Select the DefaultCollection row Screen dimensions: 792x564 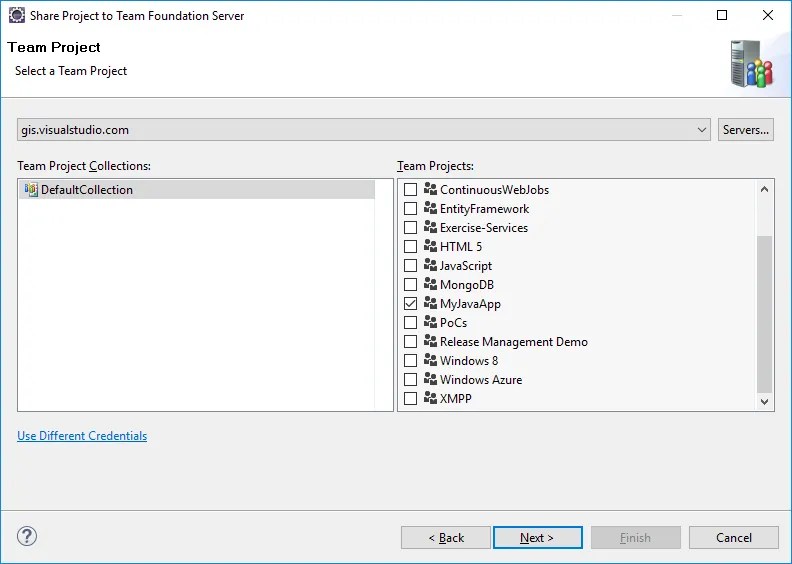(x=197, y=189)
